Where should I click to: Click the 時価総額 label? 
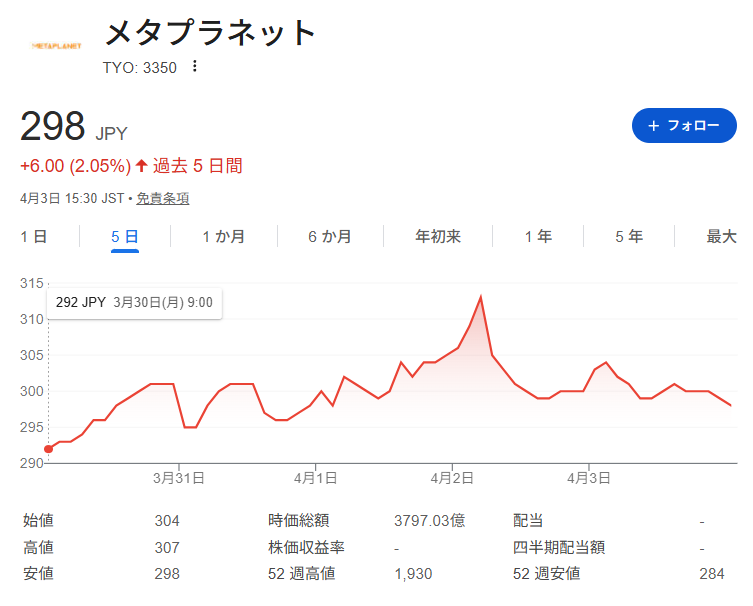pos(298,521)
